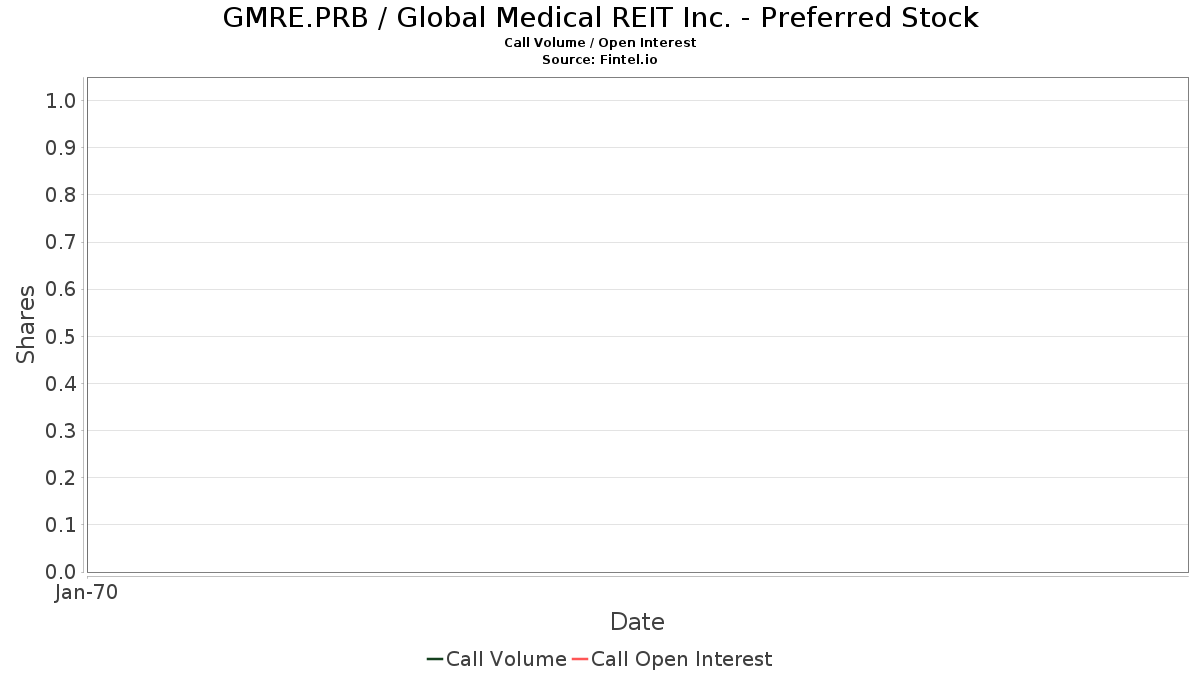
Task: Click the center of the empty plot area
Action: [x=637, y=325]
